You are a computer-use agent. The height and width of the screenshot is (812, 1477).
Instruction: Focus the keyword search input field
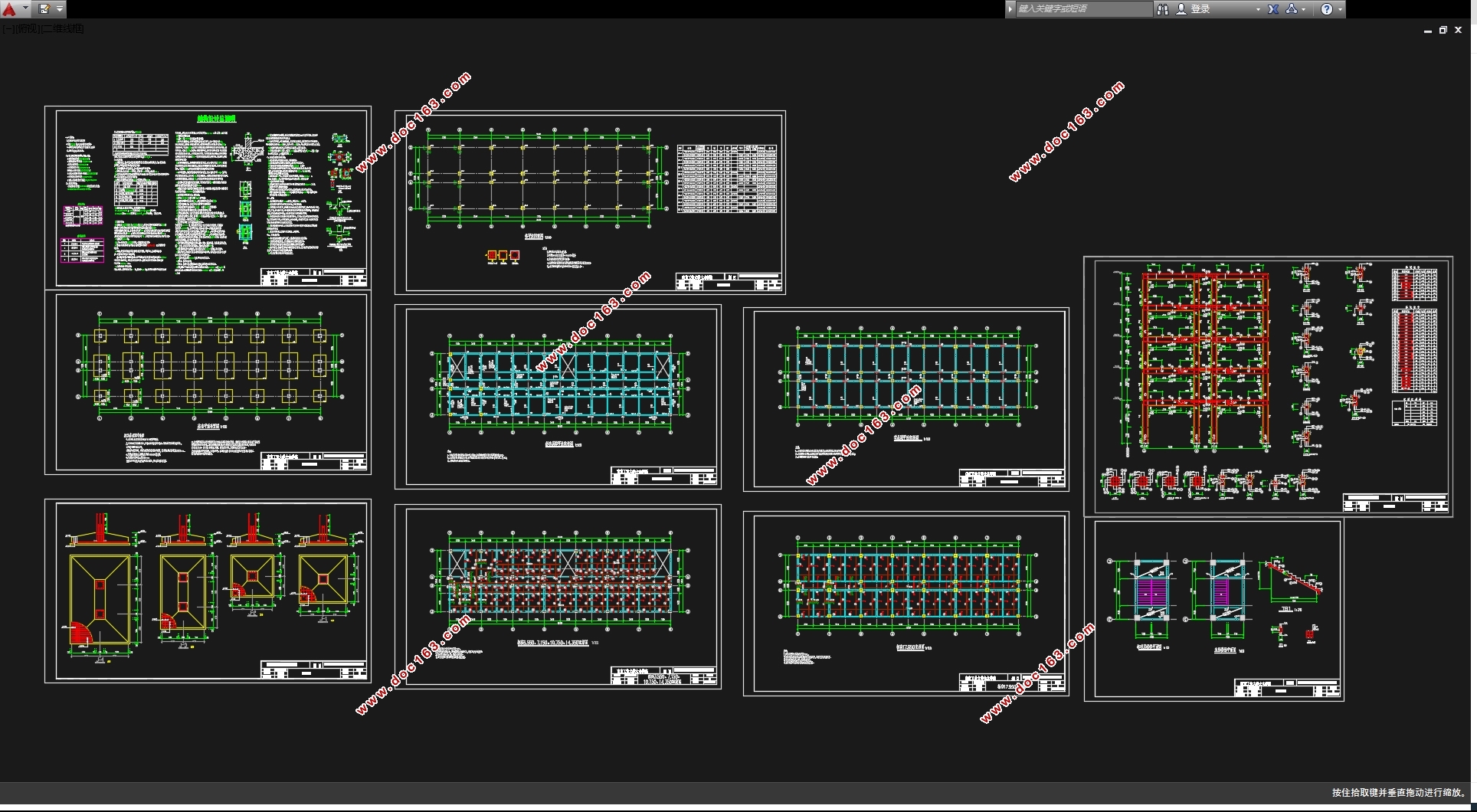coord(1083,9)
